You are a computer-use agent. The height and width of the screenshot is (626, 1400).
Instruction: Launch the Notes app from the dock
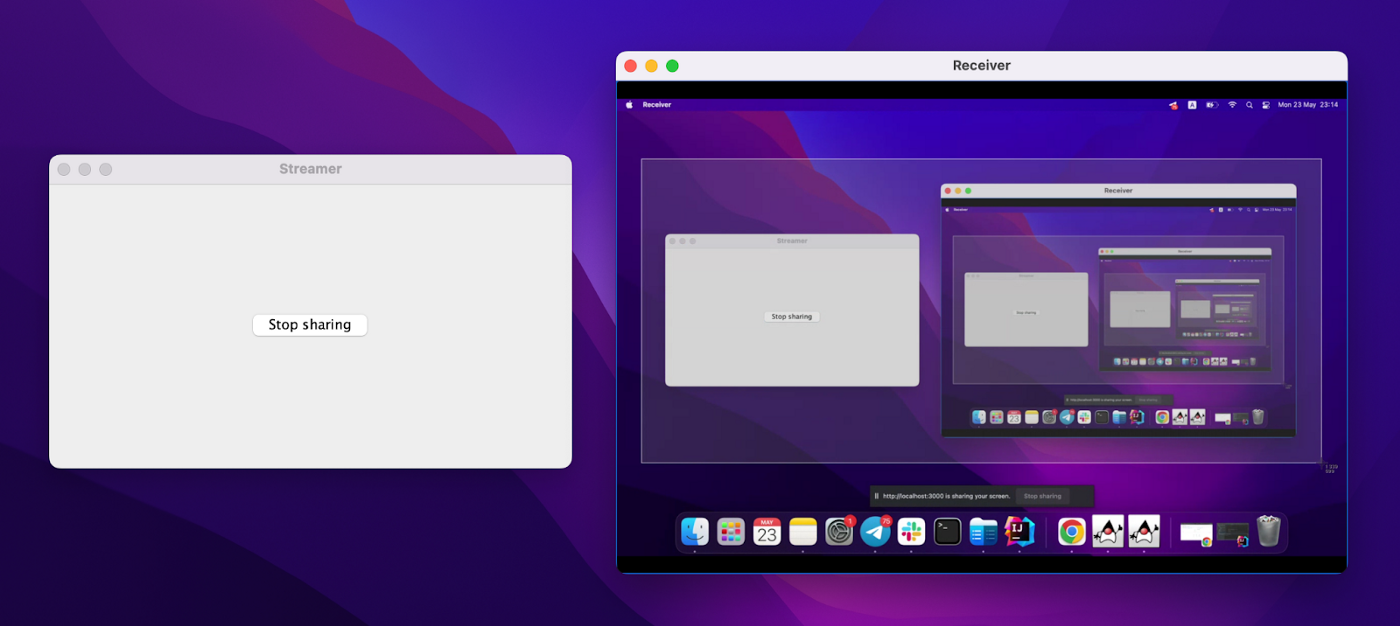click(x=803, y=531)
